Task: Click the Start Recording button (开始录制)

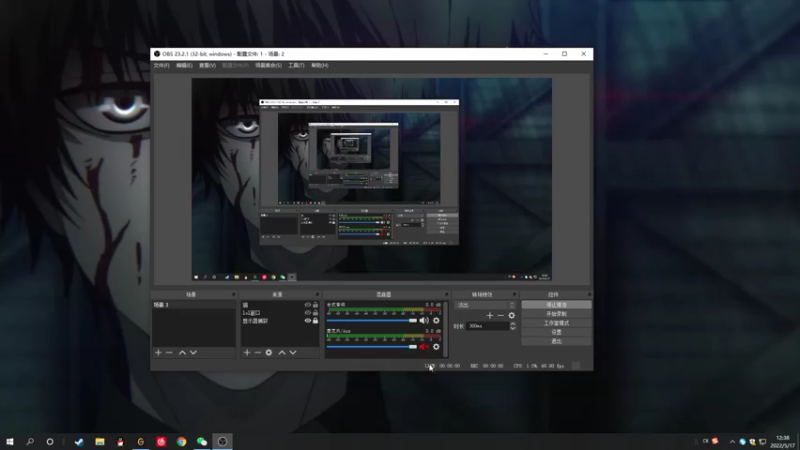Action: (x=556, y=314)
